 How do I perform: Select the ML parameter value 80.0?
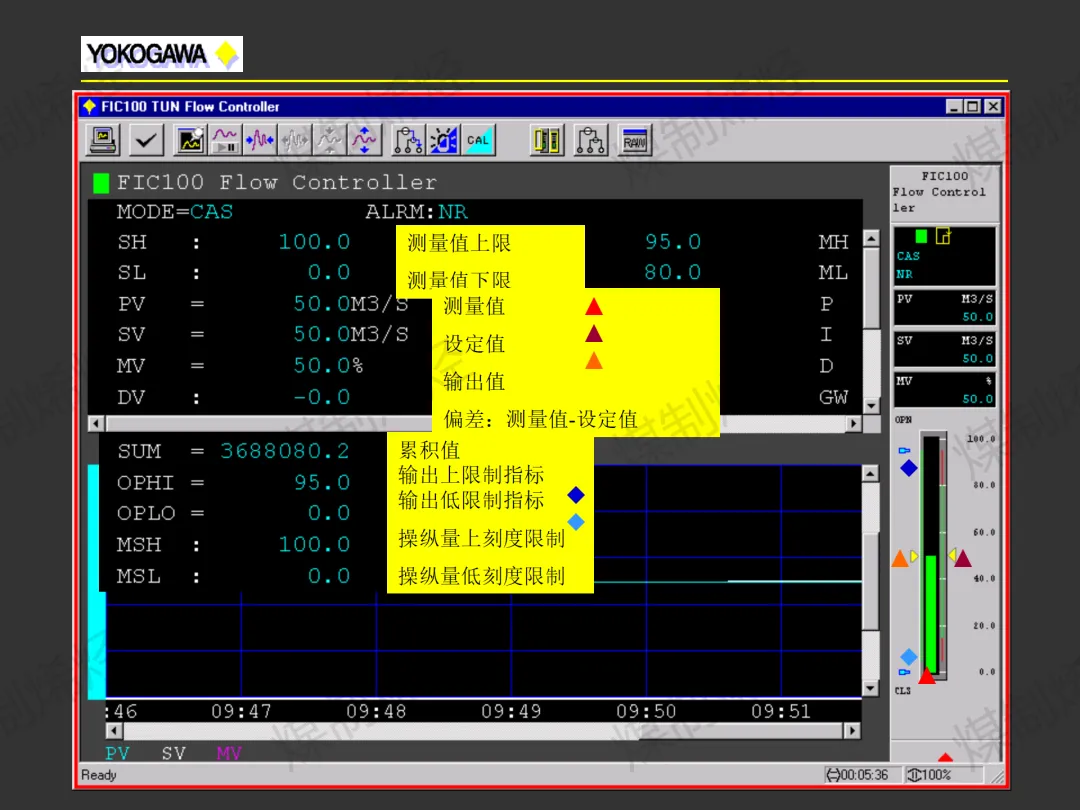[x=673, y=272]
